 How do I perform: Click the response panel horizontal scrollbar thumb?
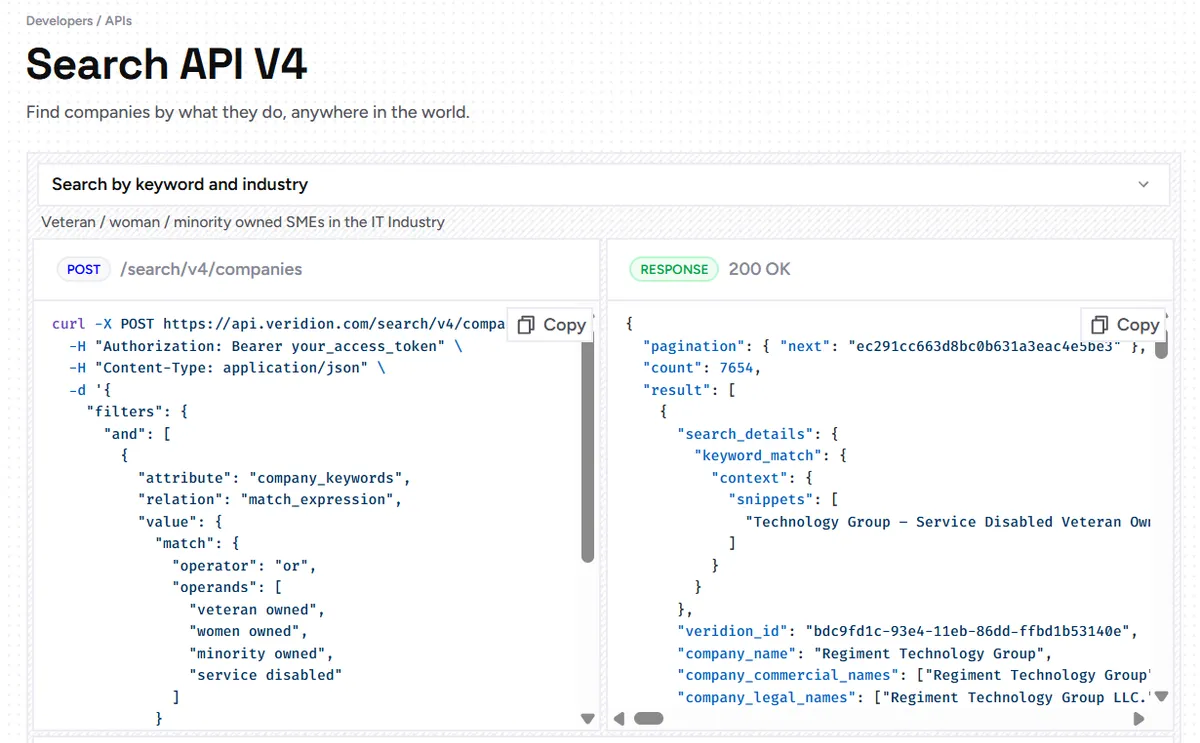649,718
